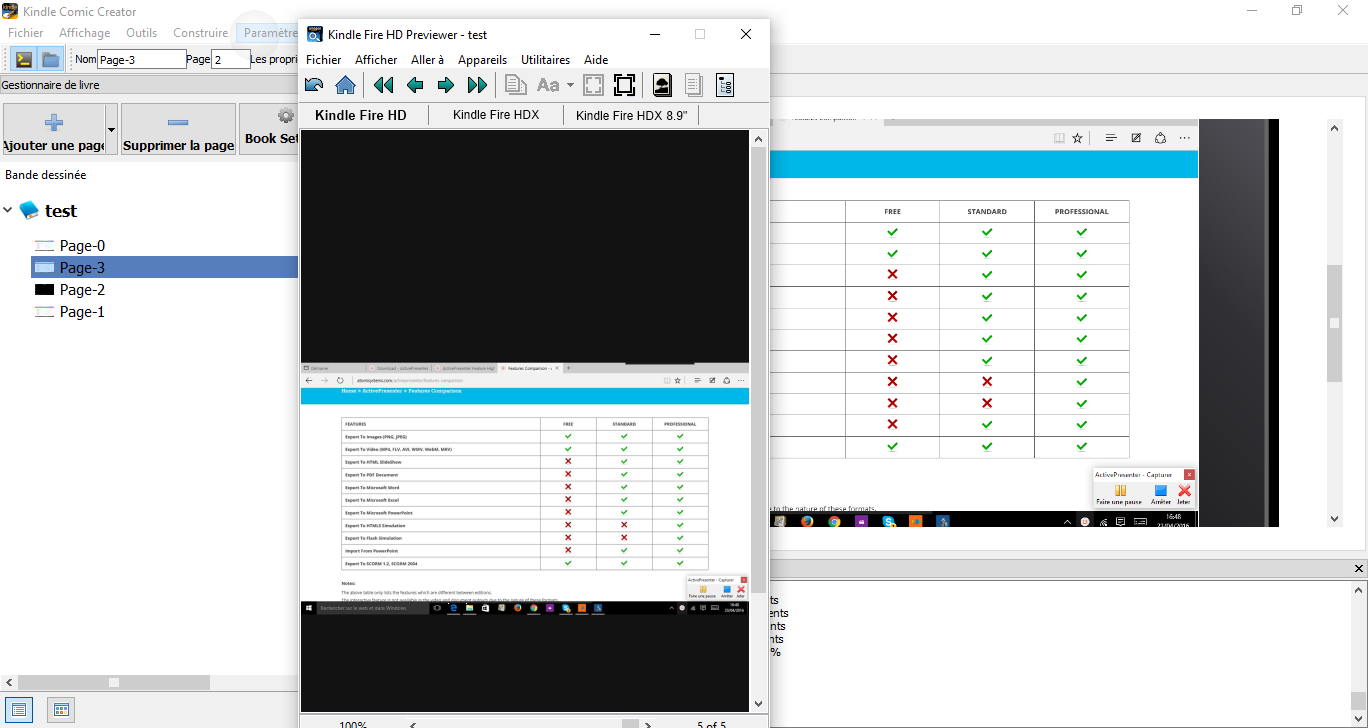Click the rotate/undo arrow icon in Previewer toolbar
The width and height of the screenshot is (1368, 728).
pyautogui.click(x=314, y=85)
